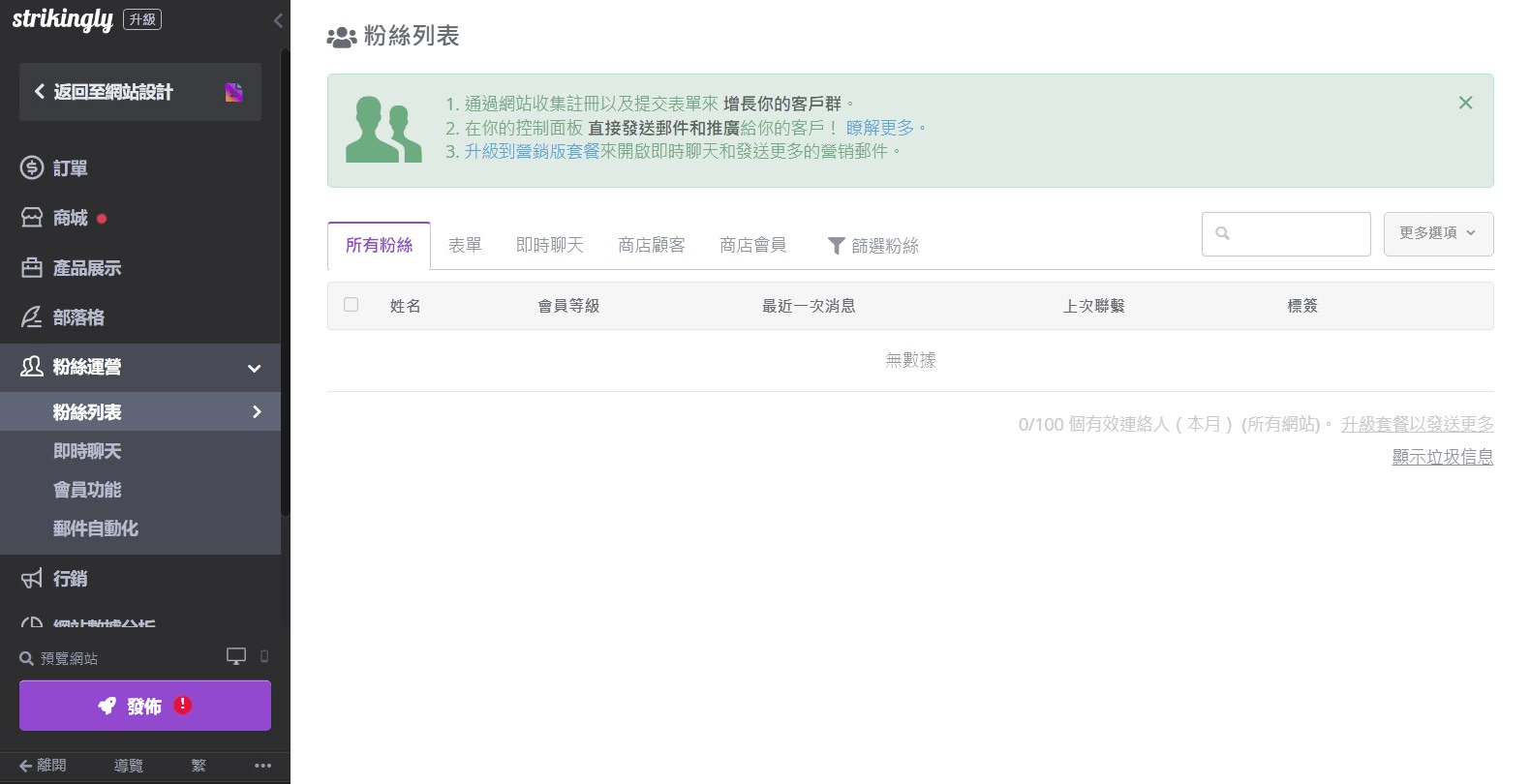The image size is (1530, 784).
Task: Close the green info banner
Action: click(1466, 103)
